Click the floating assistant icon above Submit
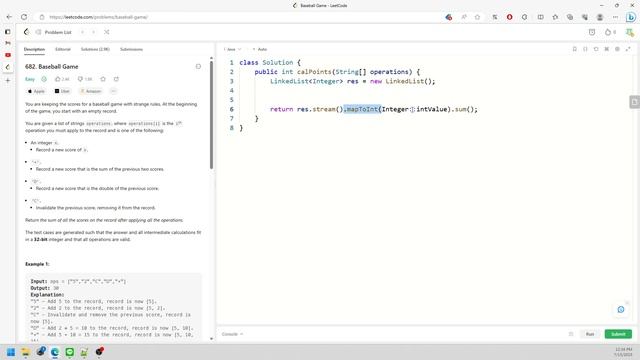The image size is (640, 360). tap(621, 310)
